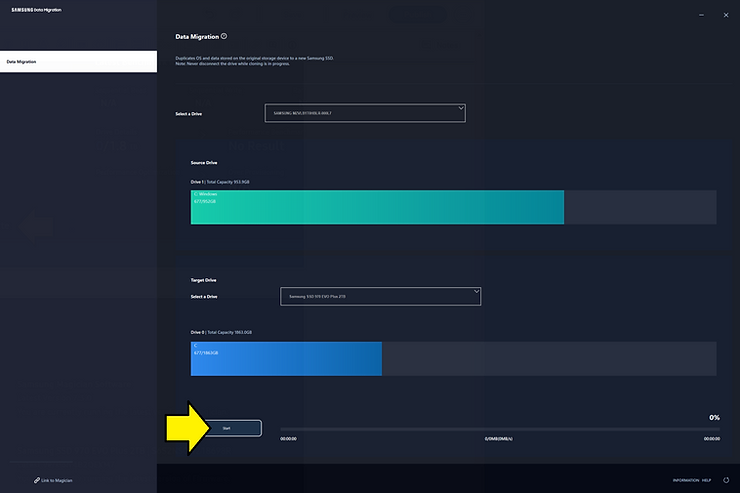Click the cloning progress bar
Viewport: 740px width, 493px height.
[498, 428]
